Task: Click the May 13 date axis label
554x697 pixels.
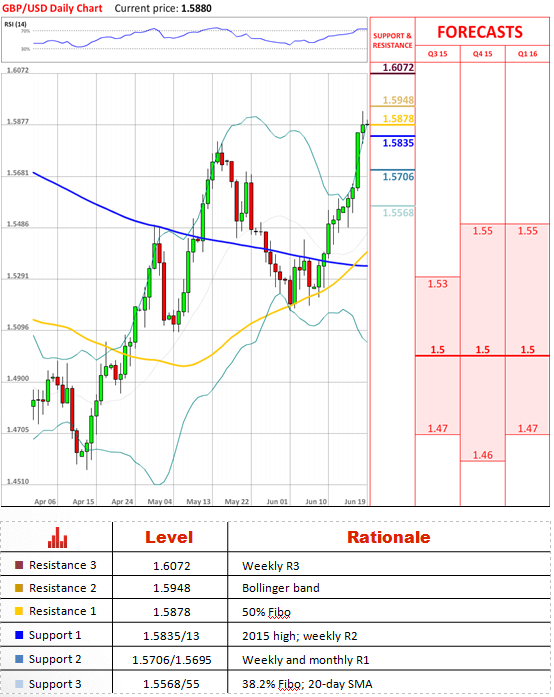Action: pos(198,501)
